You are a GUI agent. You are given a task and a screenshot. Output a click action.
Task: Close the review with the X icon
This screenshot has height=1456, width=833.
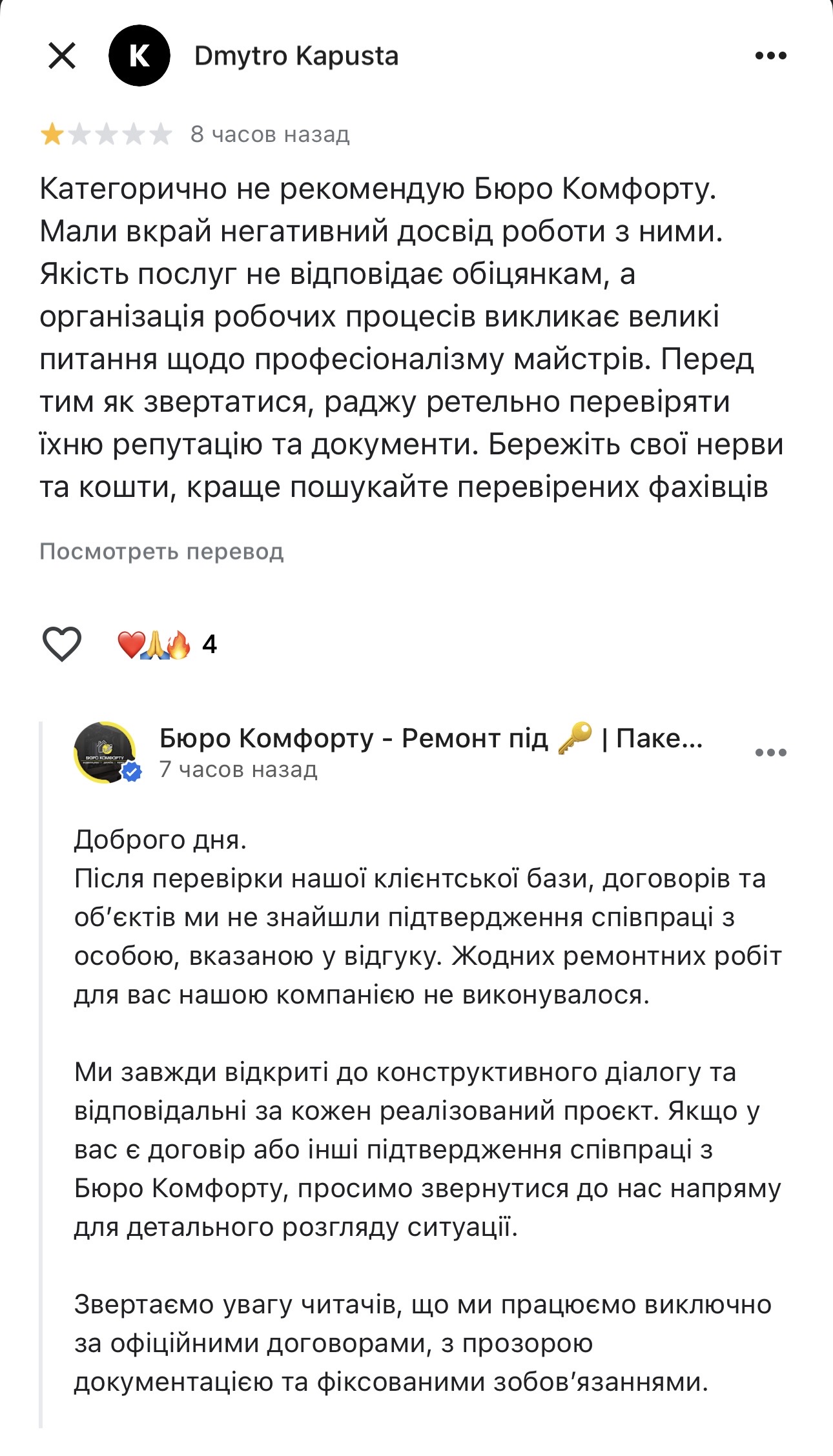[x=62, y=56]
